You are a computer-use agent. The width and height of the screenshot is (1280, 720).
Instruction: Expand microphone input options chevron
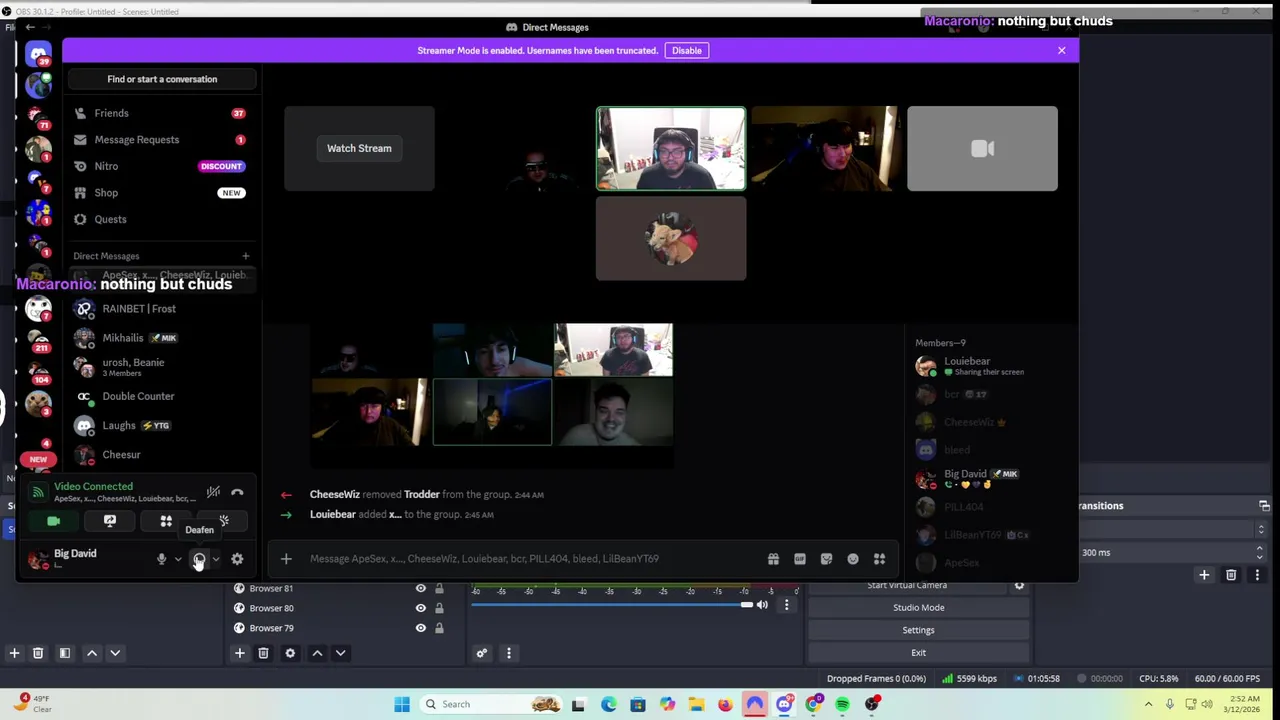pyautogui.click(x=178, y=559)
